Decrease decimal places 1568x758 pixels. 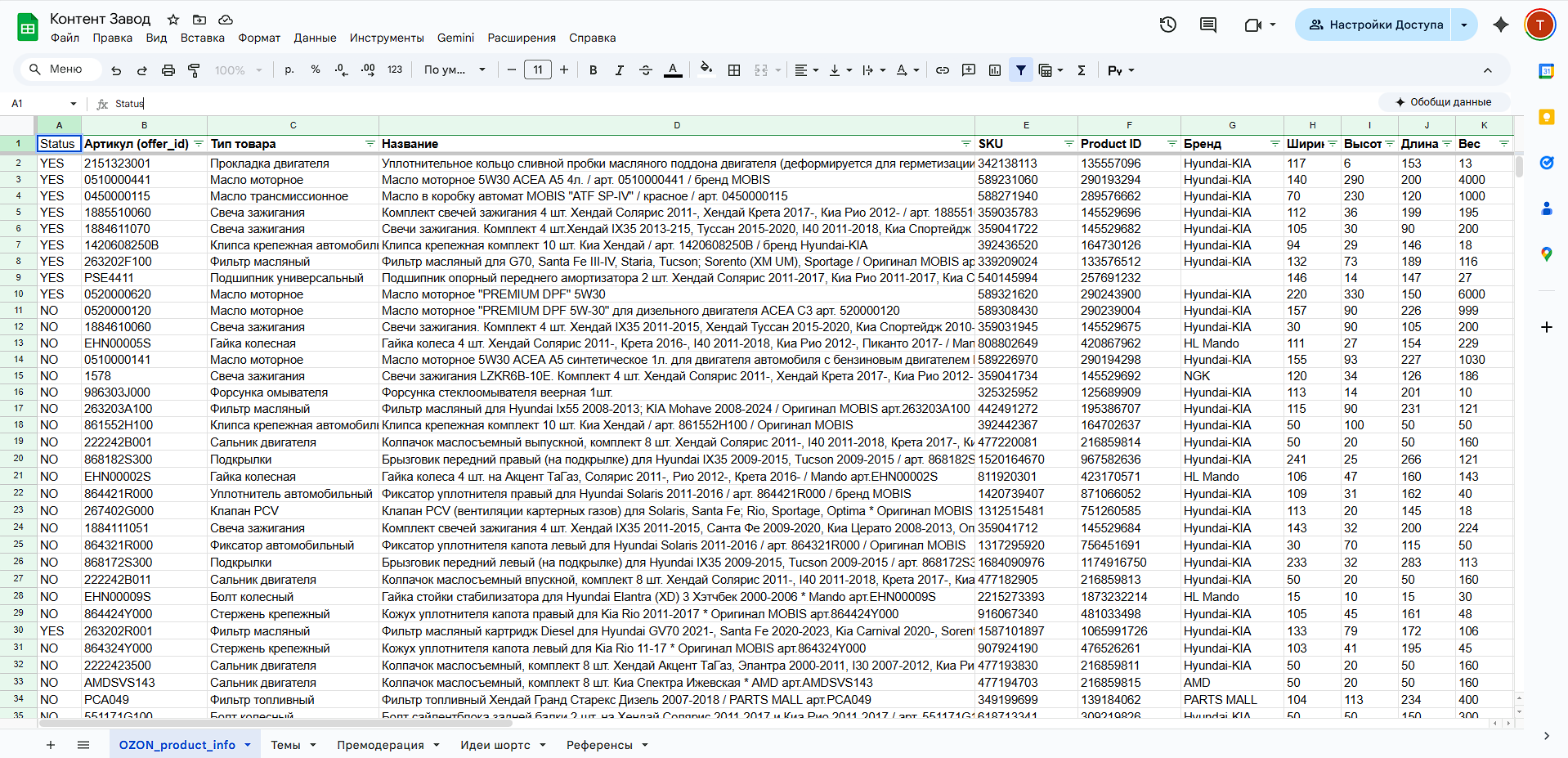click(341, 70)
